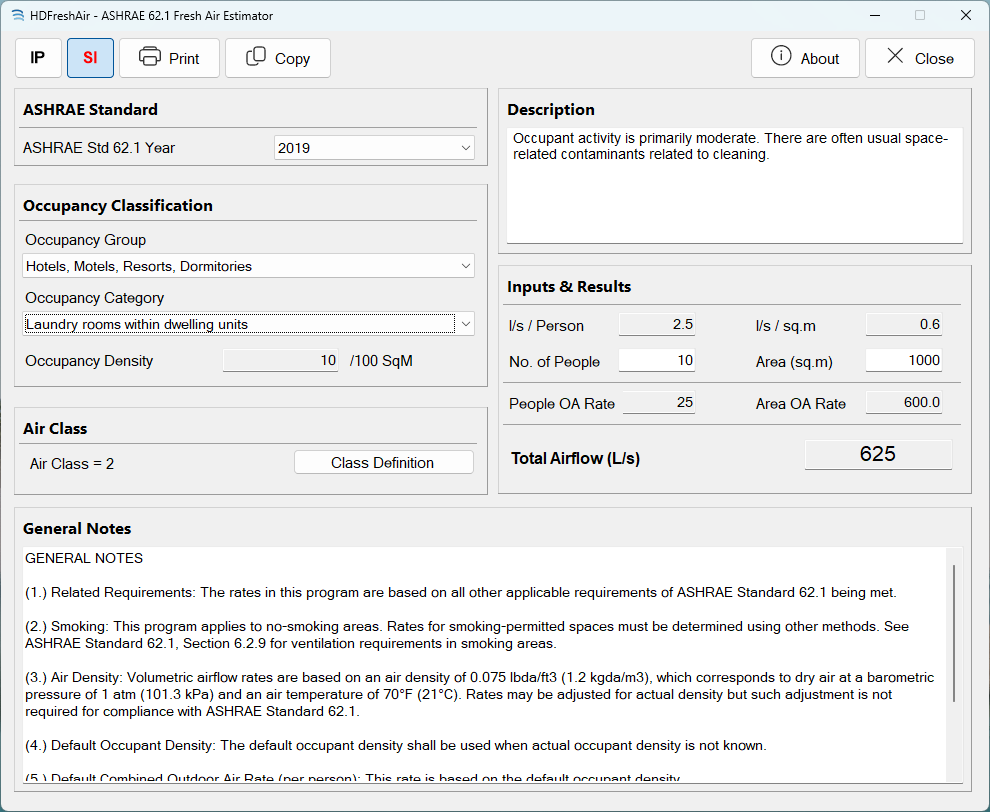Click note '(2.) Smoking' paragraph
This screenshot has height=812, width=990.
[x=467, y=635]
